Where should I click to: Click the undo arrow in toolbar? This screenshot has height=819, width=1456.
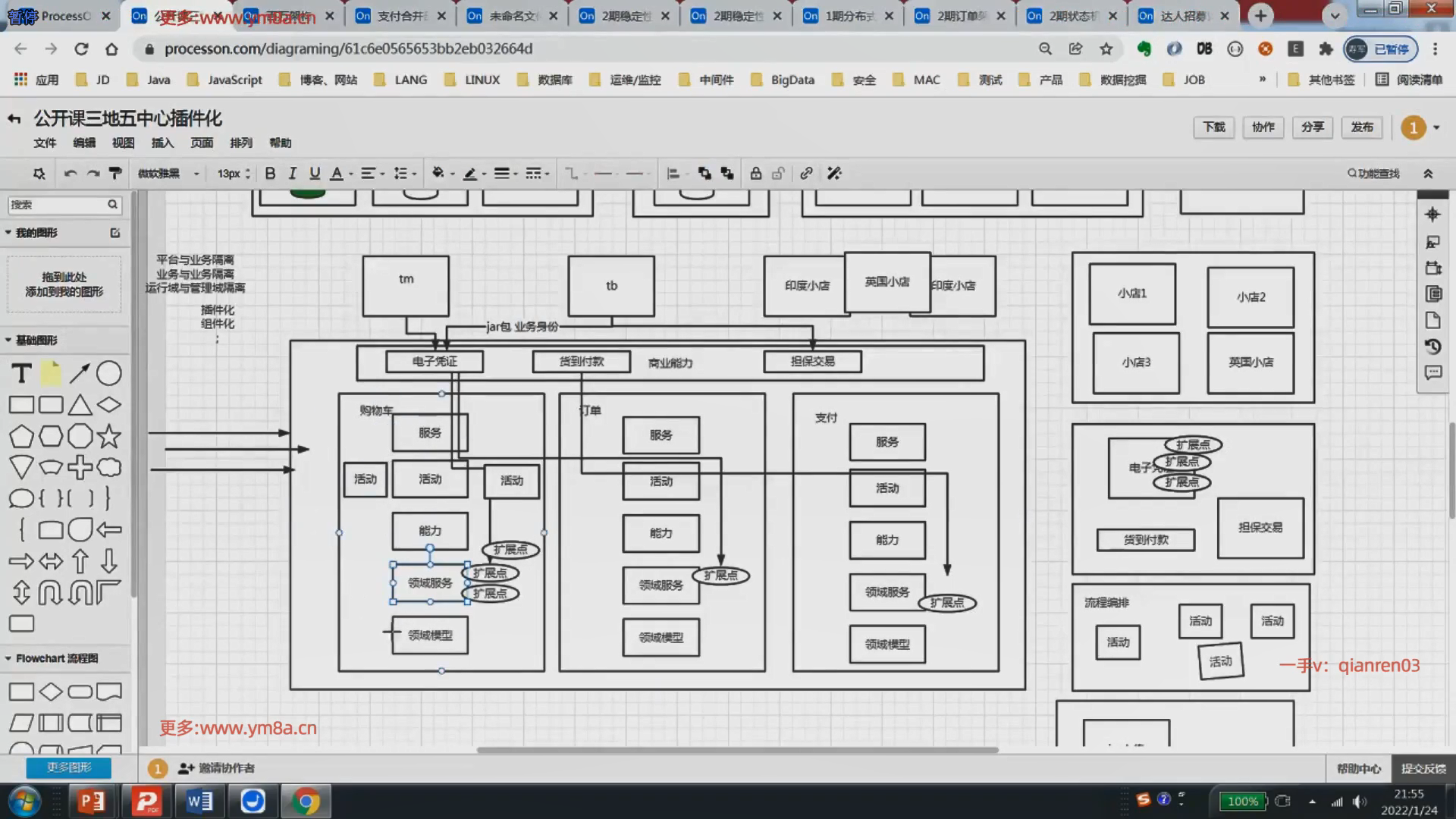(x=71, y=174)
